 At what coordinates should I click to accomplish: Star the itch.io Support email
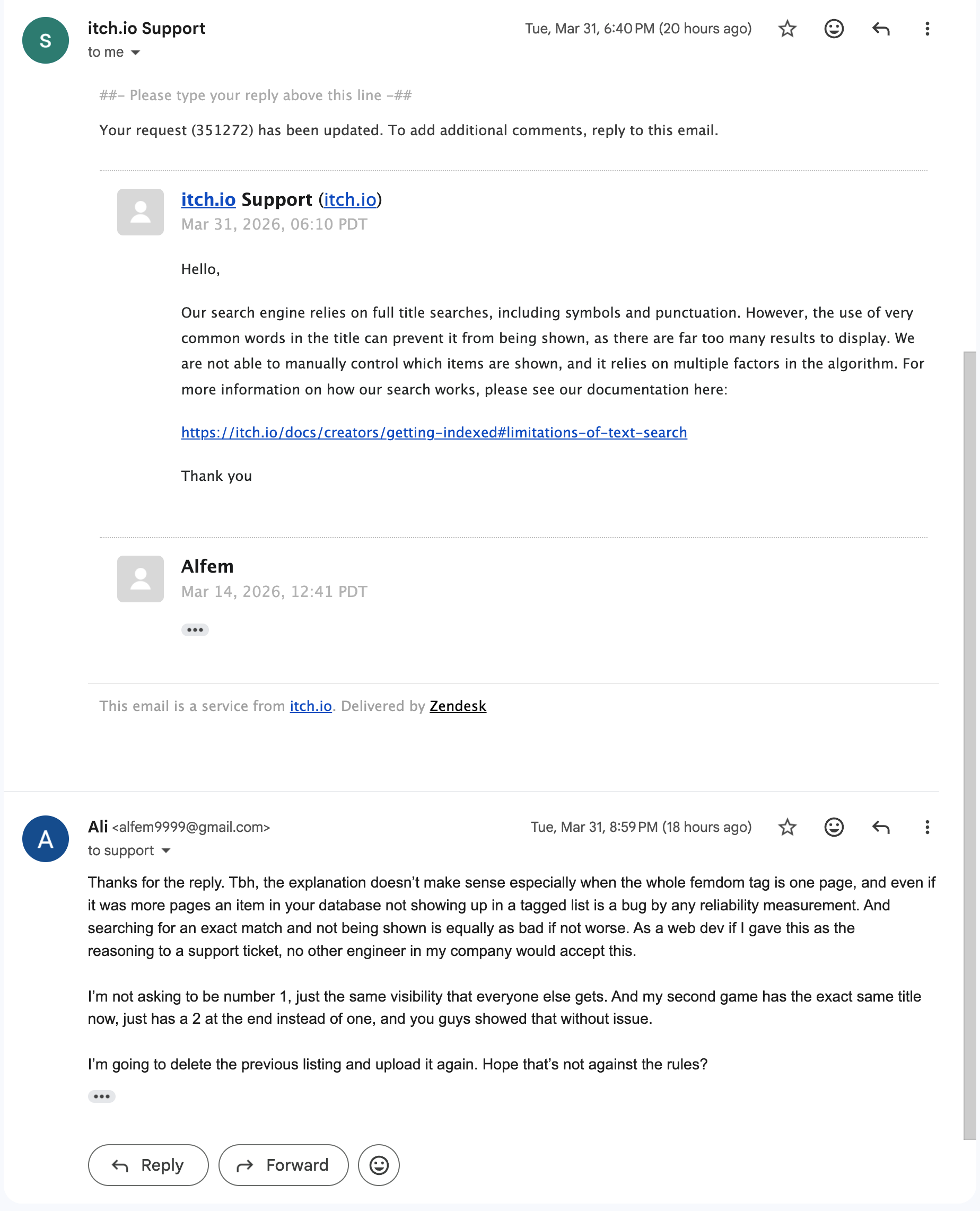coord(787,29)
